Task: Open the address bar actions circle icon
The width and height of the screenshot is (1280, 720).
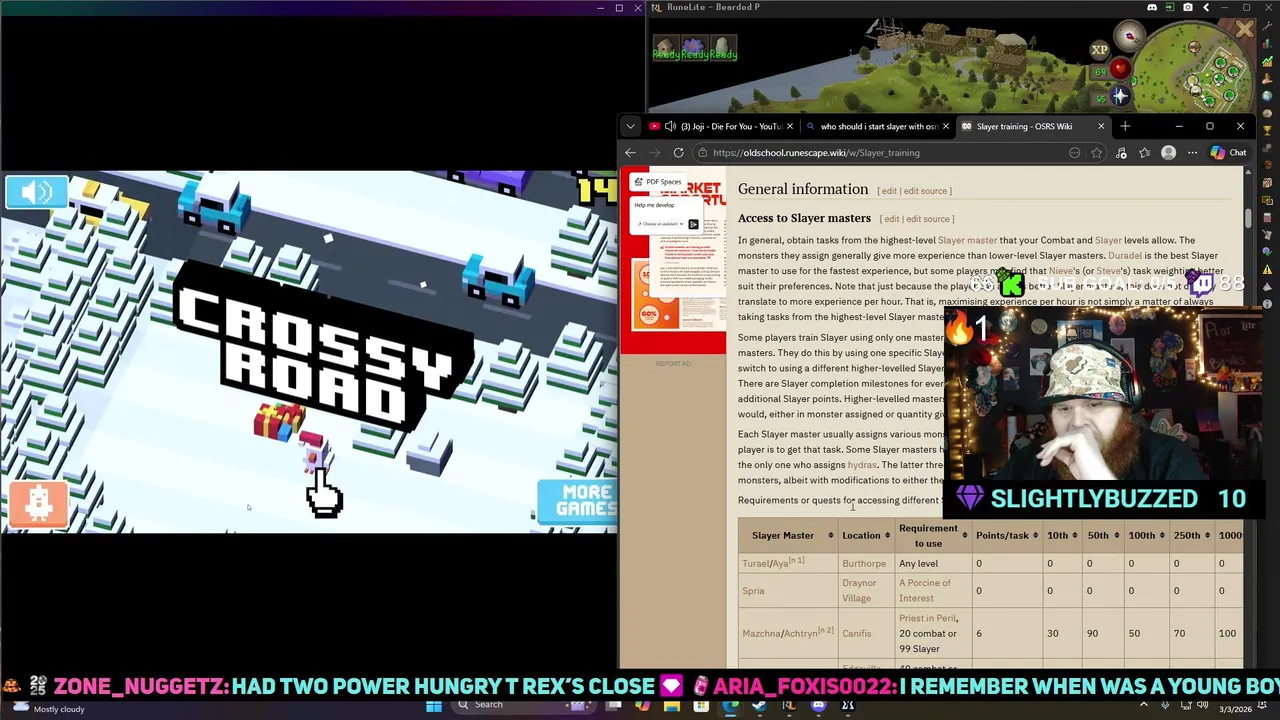Action: (x=1074, y=153)
